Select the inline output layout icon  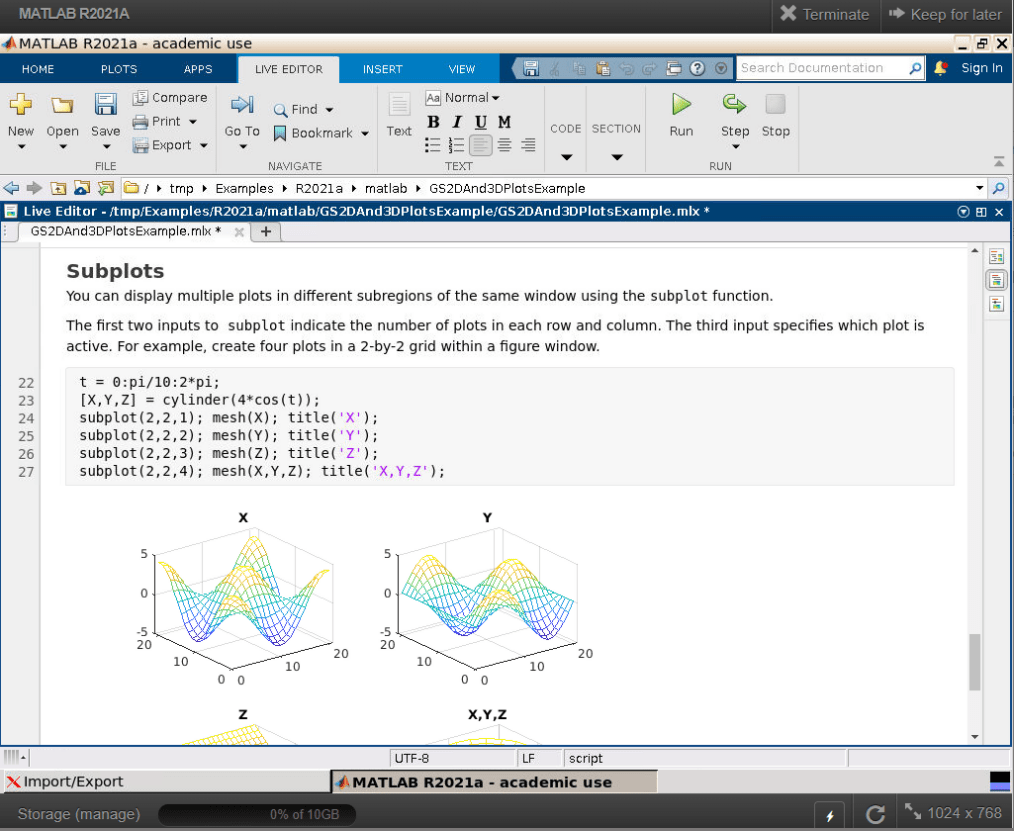coord(994,280)
